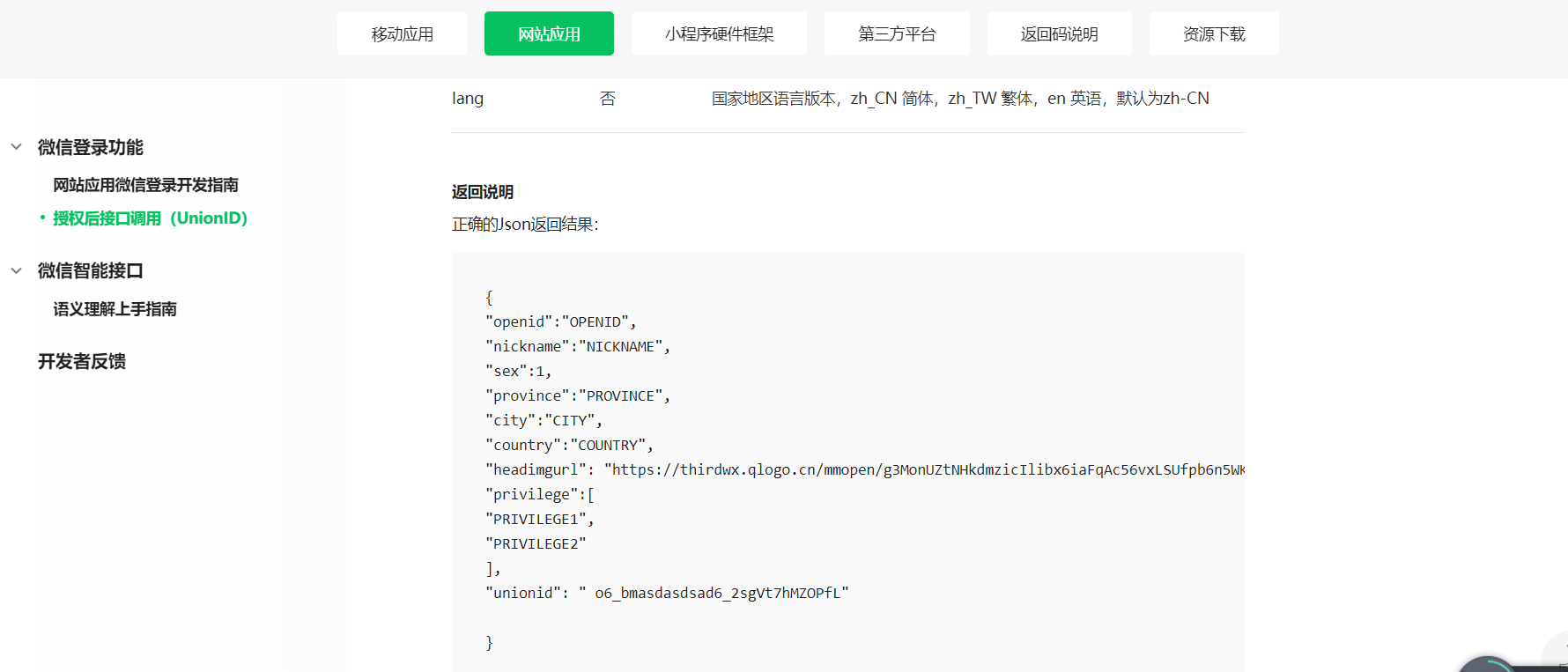Collapse the 微信登录功能 section chevron
This screenshot has width=1568, height=672.
tap(16, 147)
